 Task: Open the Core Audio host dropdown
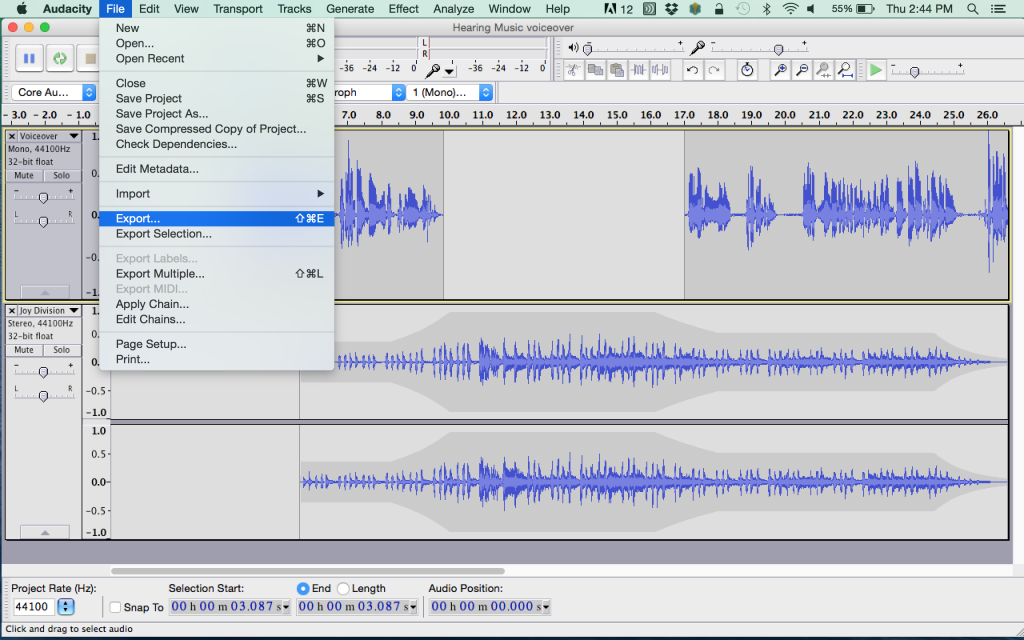pos(54,93)
